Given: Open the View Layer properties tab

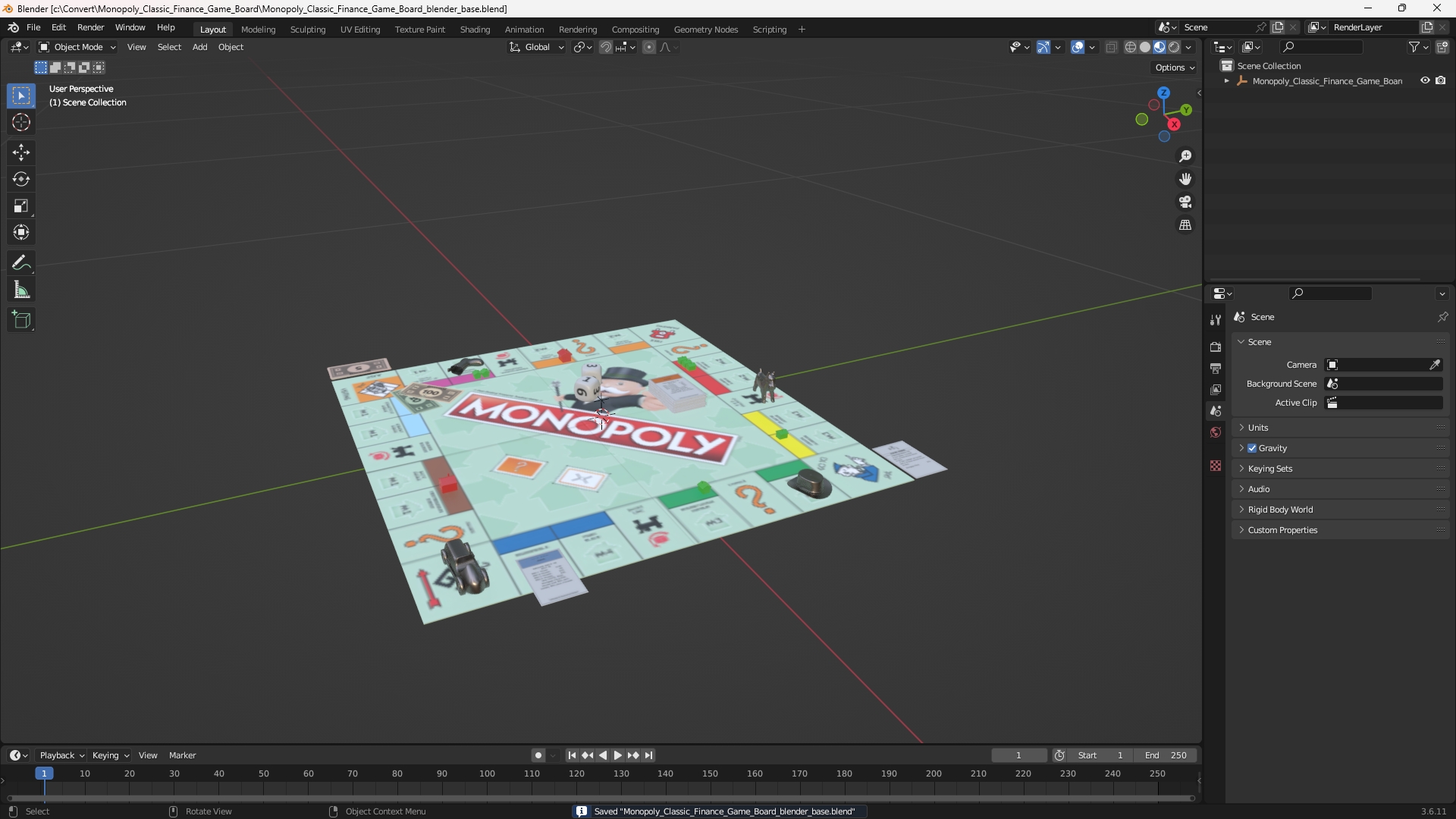Looking at the screenshot, I should pos(1216,389).
